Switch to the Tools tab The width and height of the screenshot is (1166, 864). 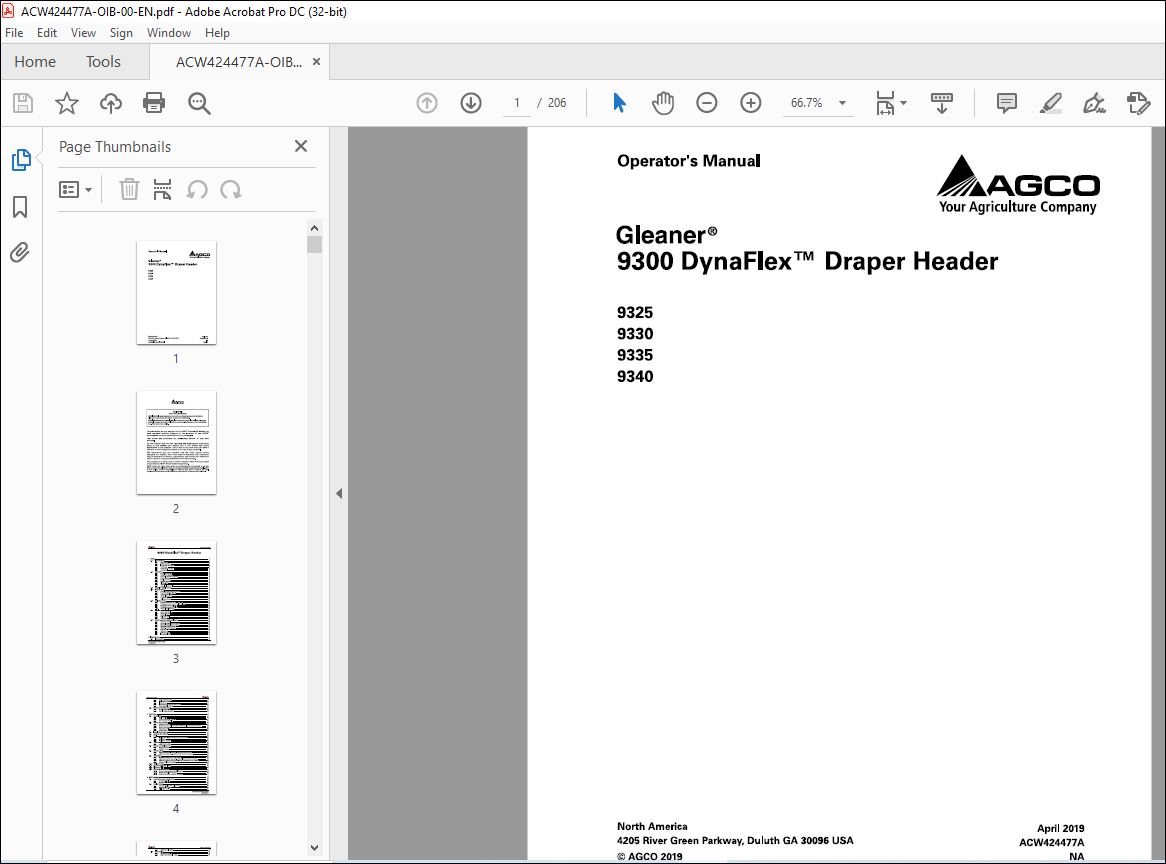click(x=103, y=62)
